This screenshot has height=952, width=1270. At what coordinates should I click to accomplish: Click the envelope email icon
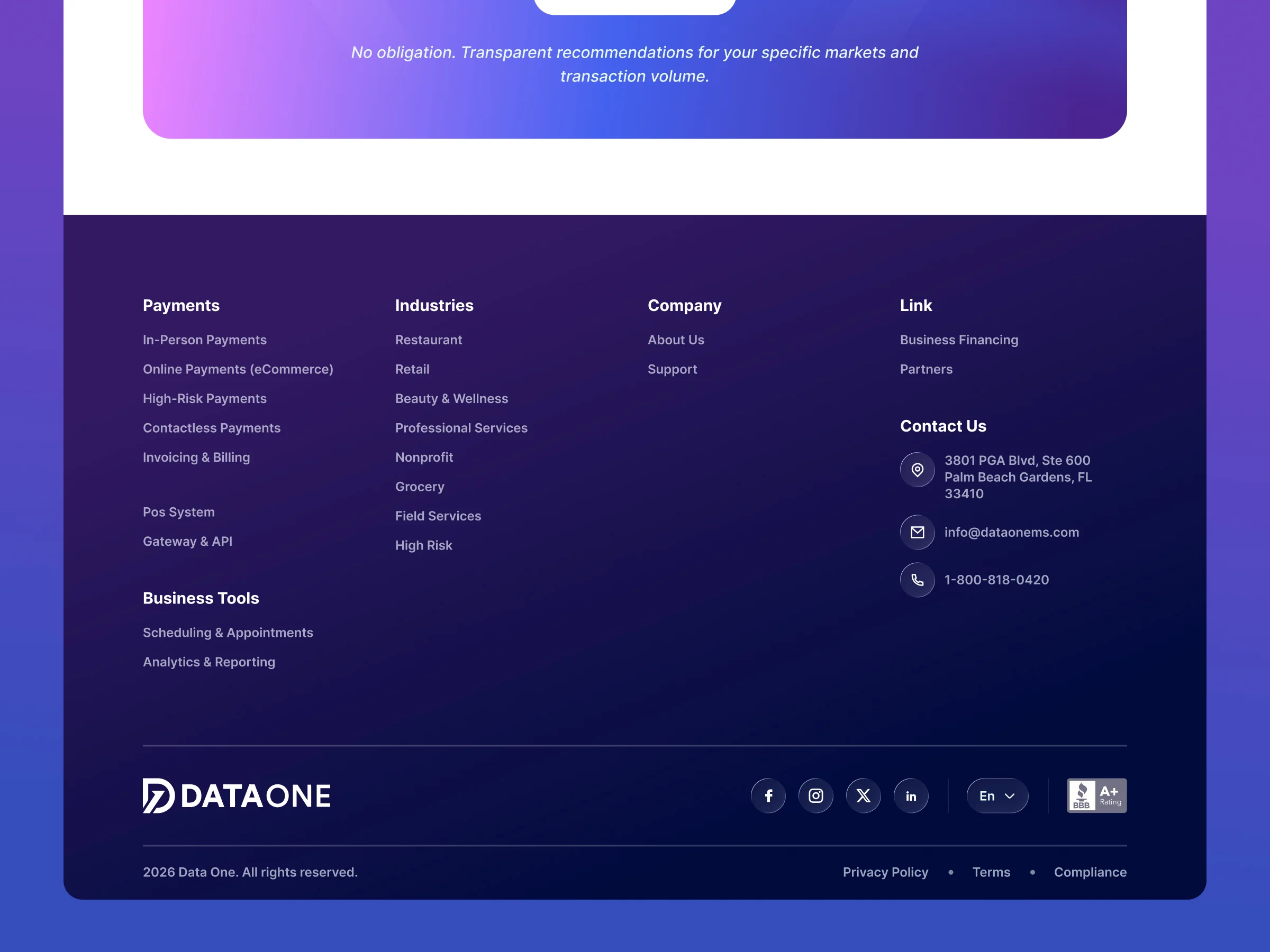coord(918,532)
